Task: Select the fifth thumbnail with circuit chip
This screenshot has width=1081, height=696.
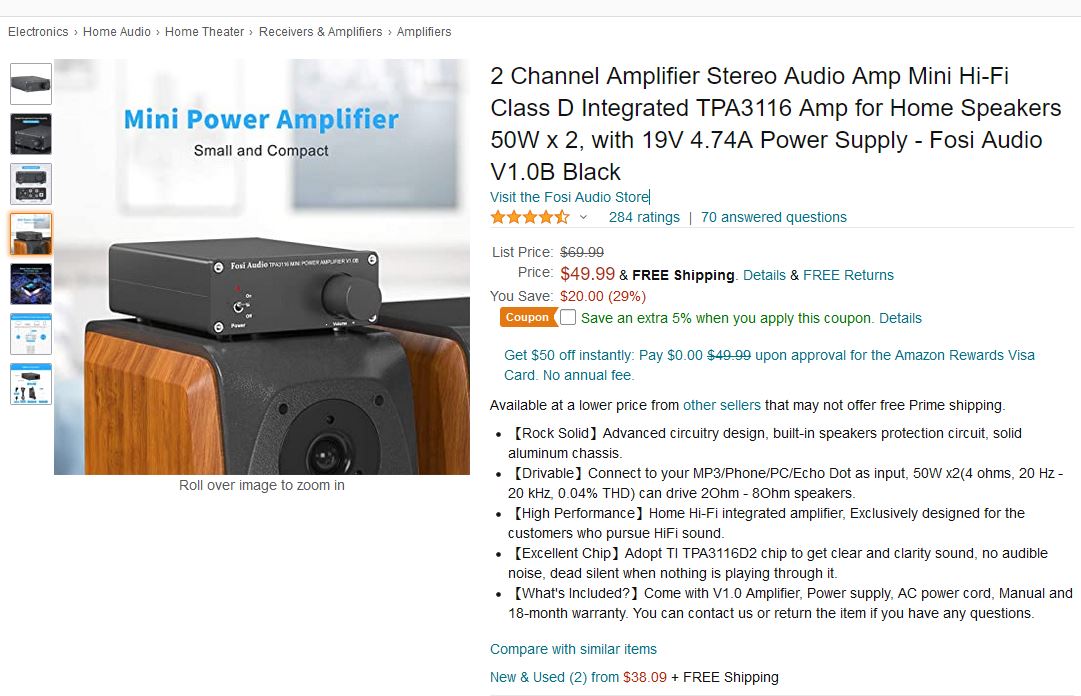Action: tap(31, 284)
